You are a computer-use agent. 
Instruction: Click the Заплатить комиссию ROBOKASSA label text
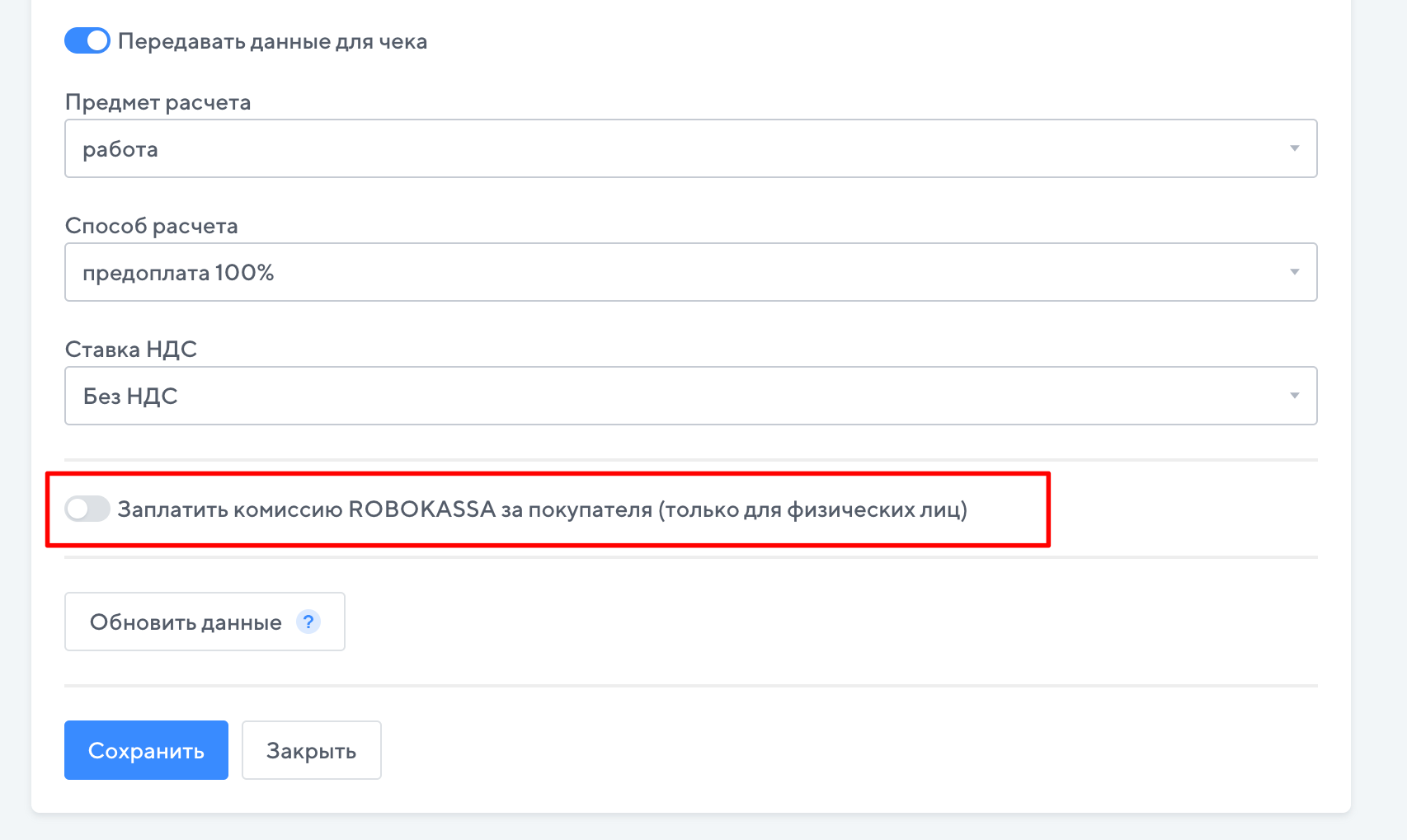542,509
